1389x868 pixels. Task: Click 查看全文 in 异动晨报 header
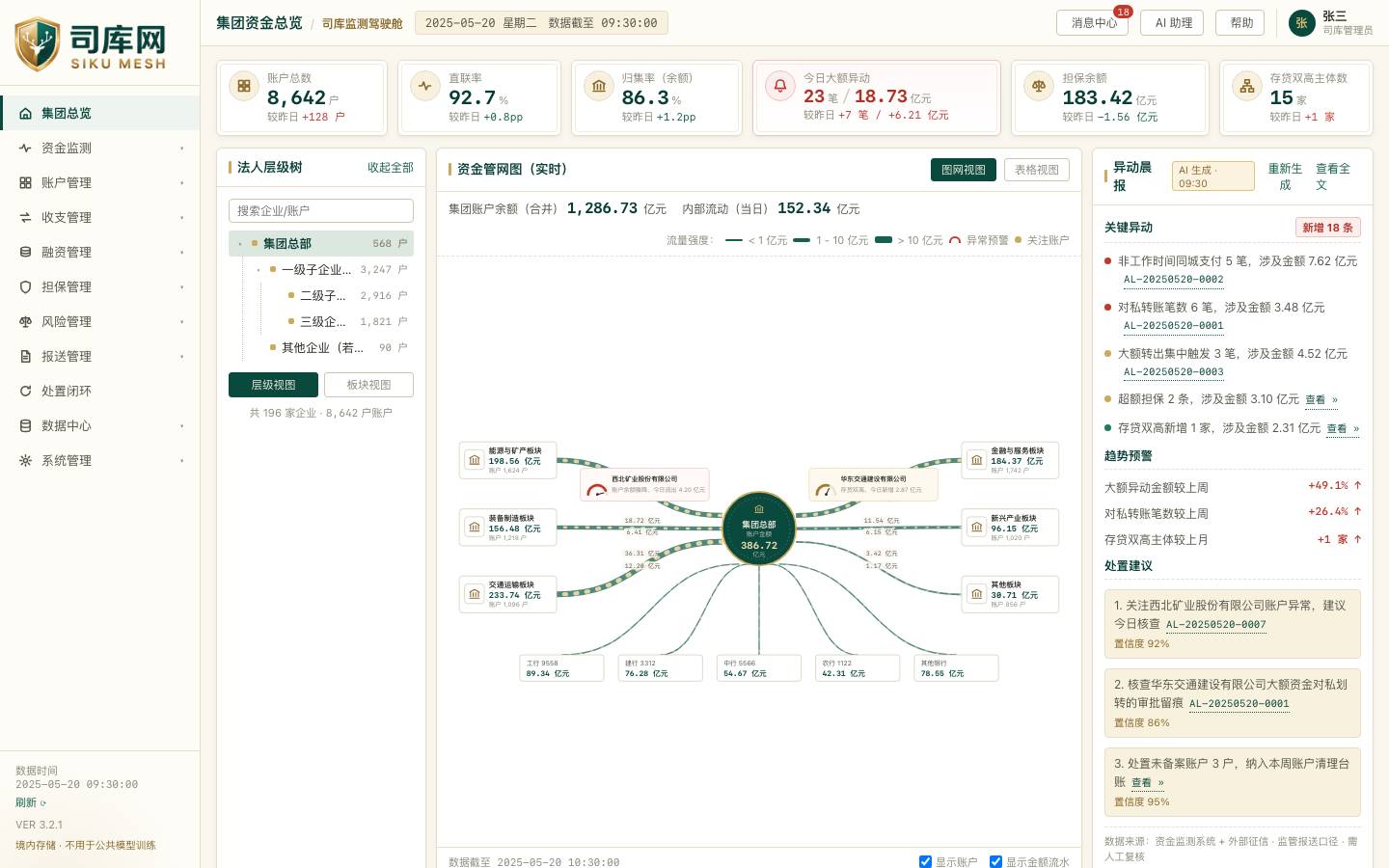coord(1333,176)
